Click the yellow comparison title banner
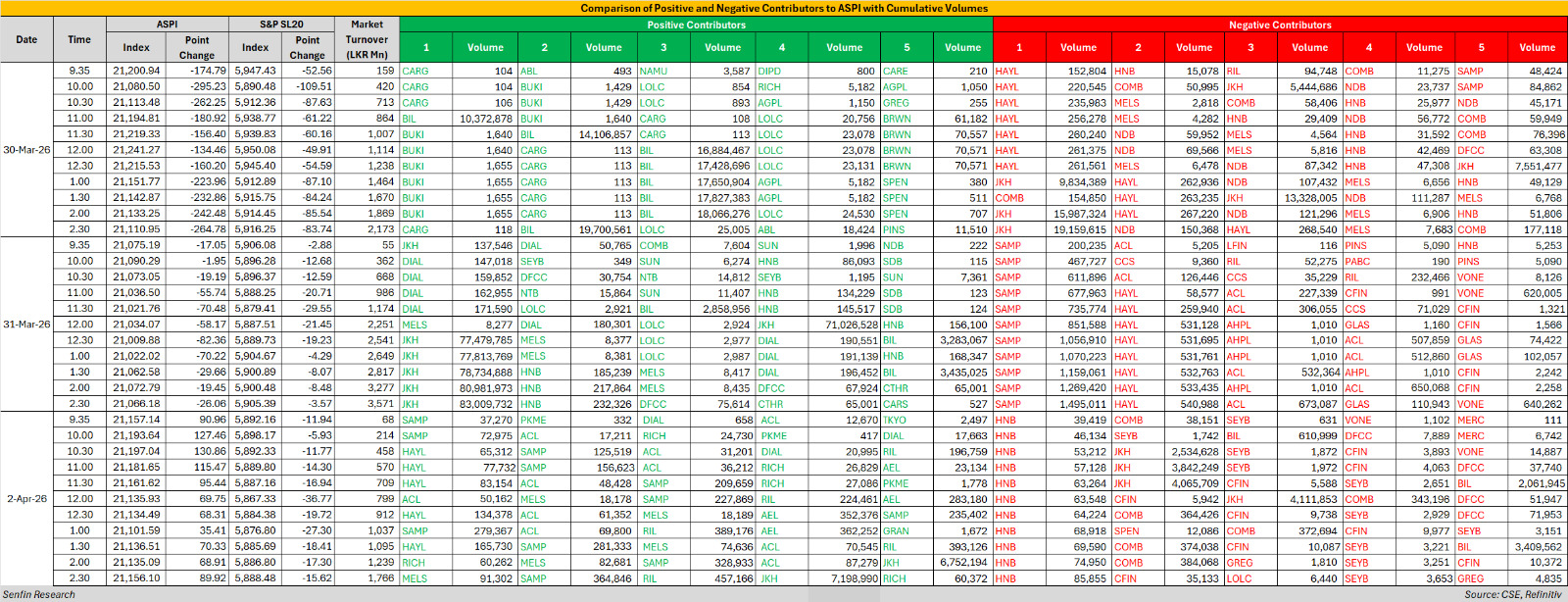 coord(784,8)
